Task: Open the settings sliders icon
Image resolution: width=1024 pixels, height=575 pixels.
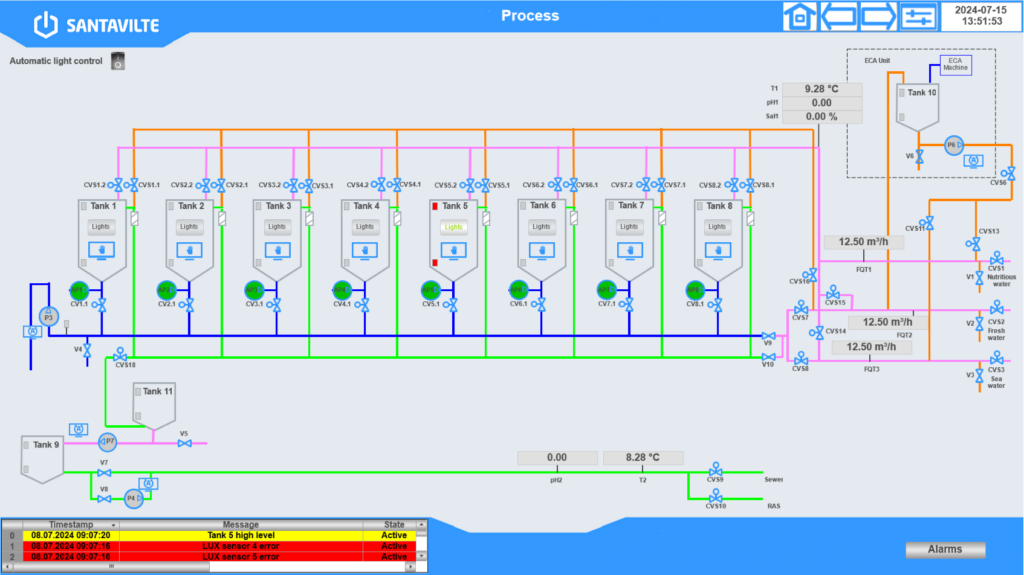Action: point(918,17)
